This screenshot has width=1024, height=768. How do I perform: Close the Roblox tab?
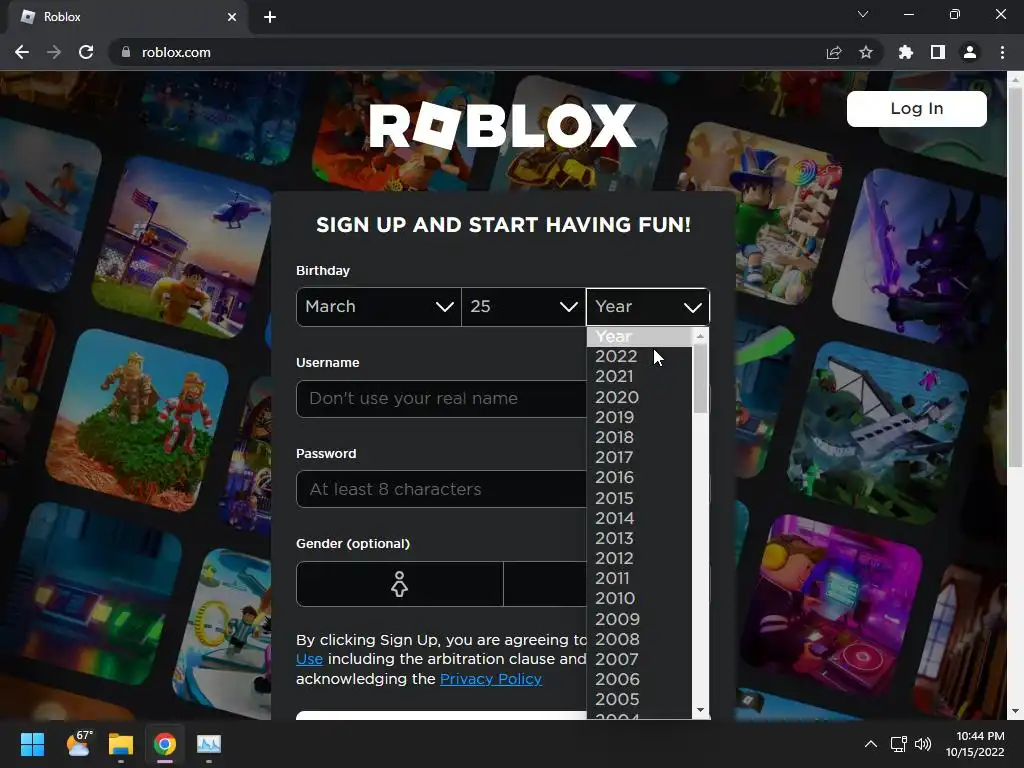point(232,17)
